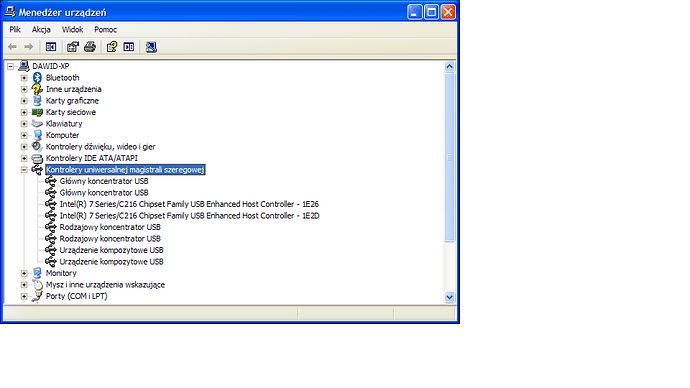
Task: Expand the Bluetooth node
Action: [24, 77]
